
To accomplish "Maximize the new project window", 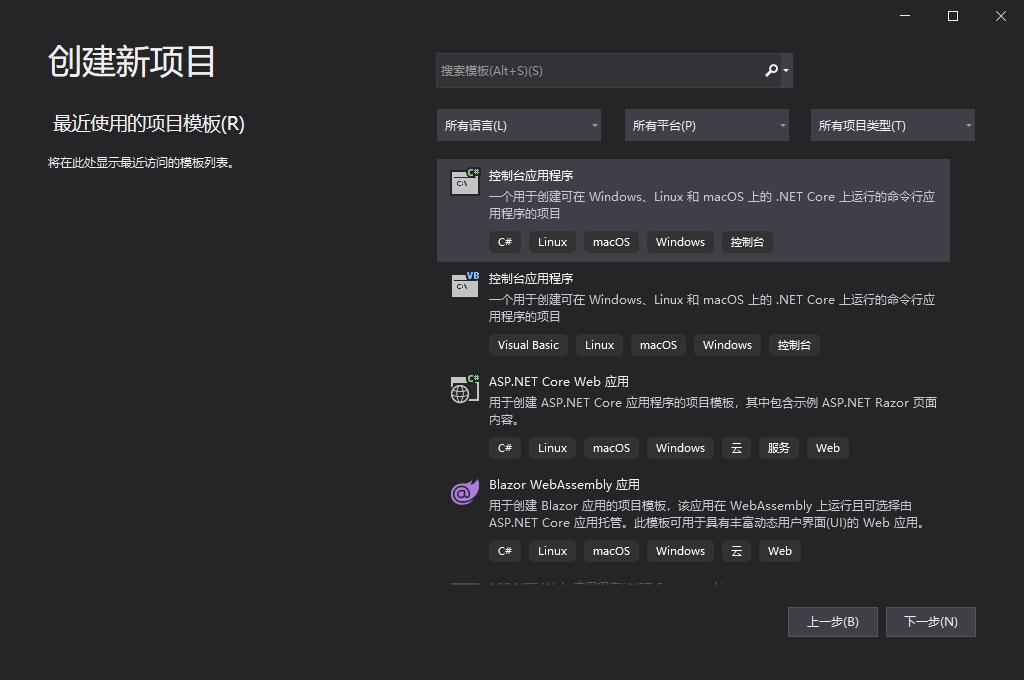I will [x=953, y=16].
